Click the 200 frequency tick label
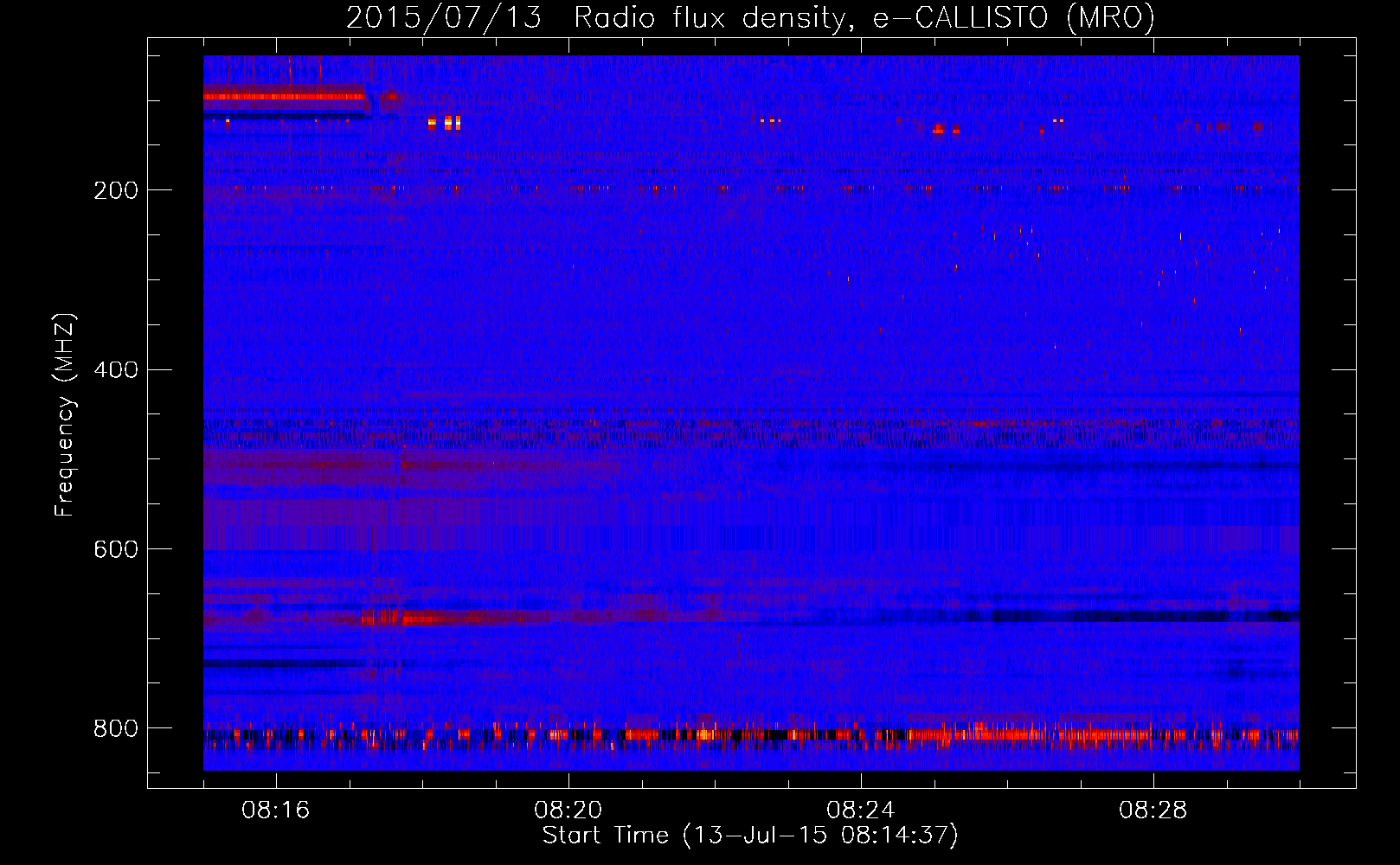1400x865 pixels. 116,190
